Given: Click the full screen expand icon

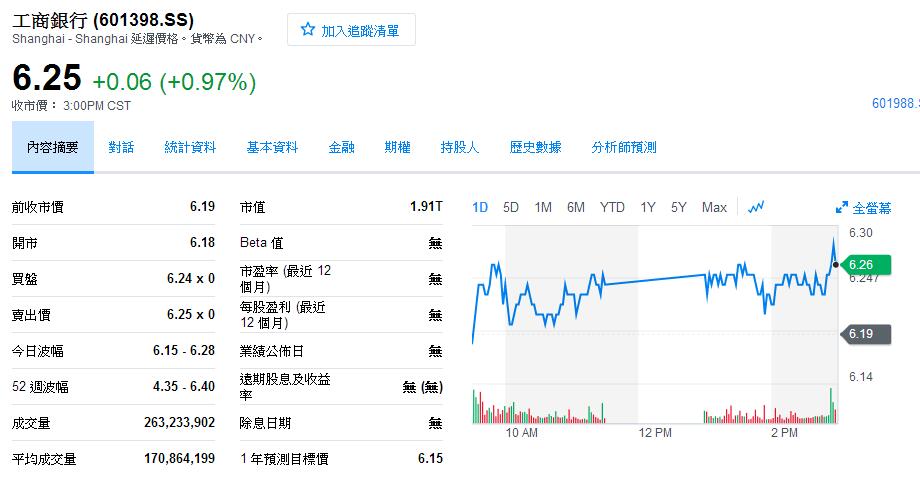Looking at the screenshot, I should click(x=841, y=208).
